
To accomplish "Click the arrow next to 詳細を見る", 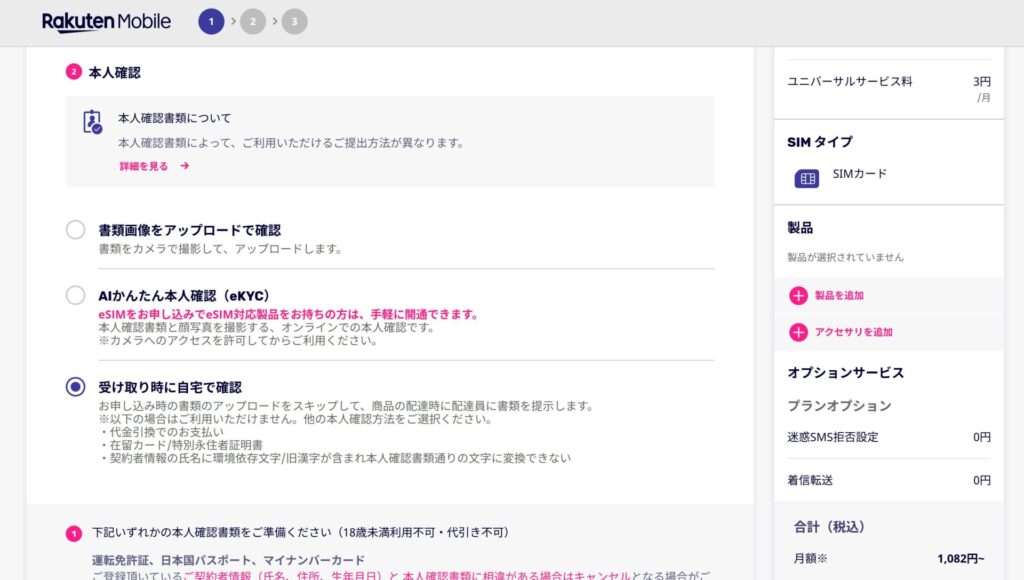I will (185, 166).
